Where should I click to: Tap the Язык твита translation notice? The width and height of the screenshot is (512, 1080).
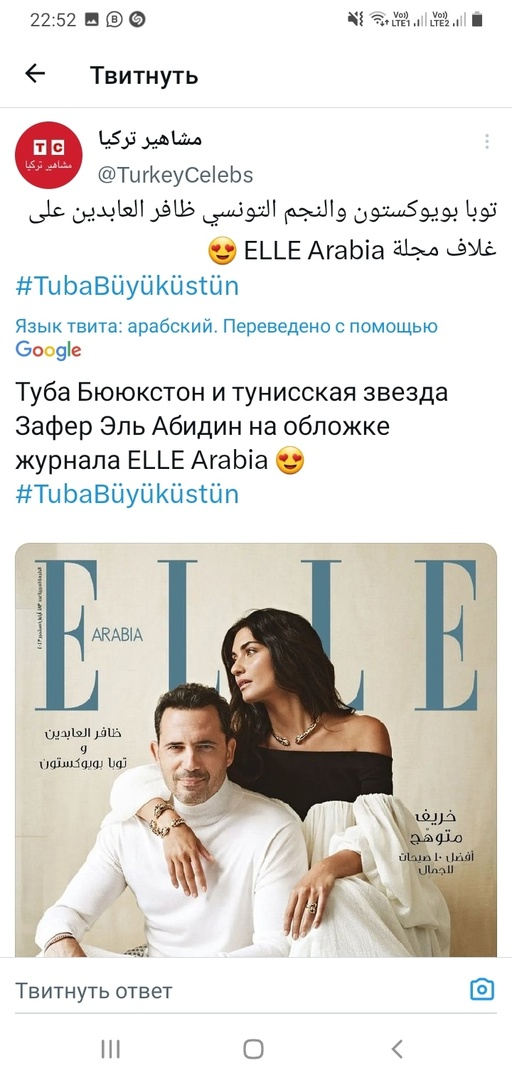227,326
